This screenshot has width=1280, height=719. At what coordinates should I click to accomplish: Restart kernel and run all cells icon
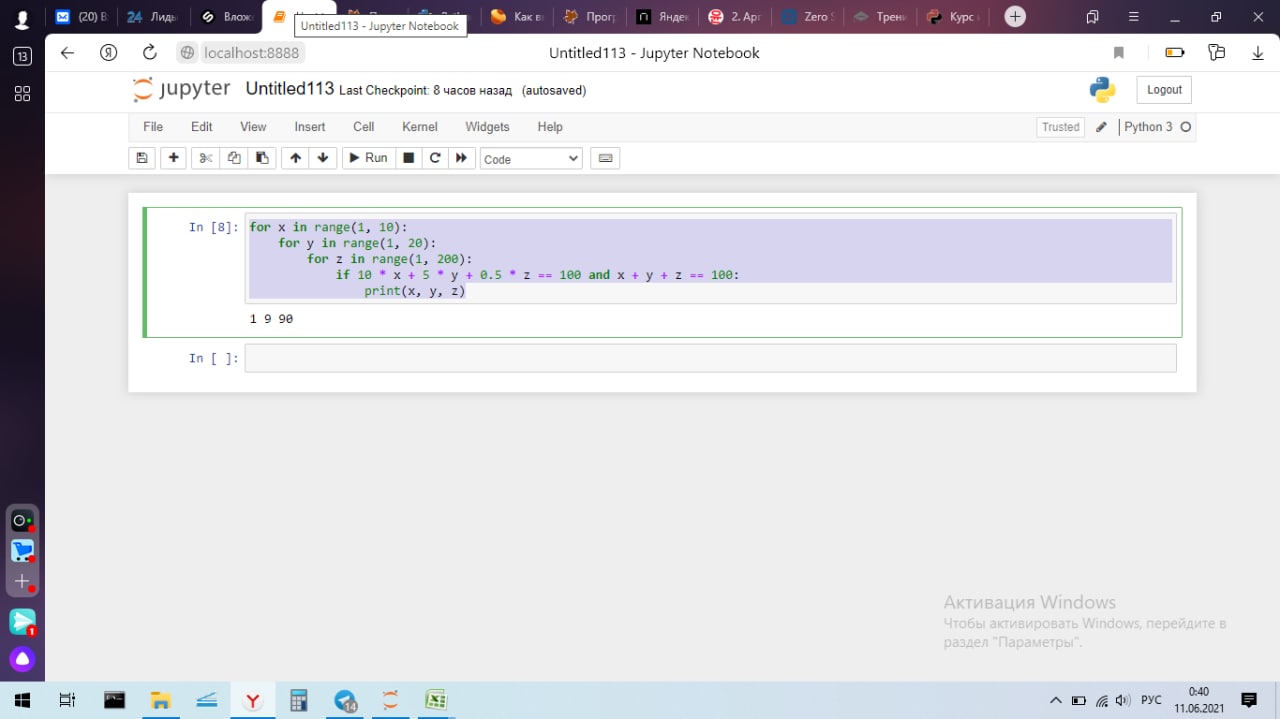pyautogui.click(x=461, y=158)
